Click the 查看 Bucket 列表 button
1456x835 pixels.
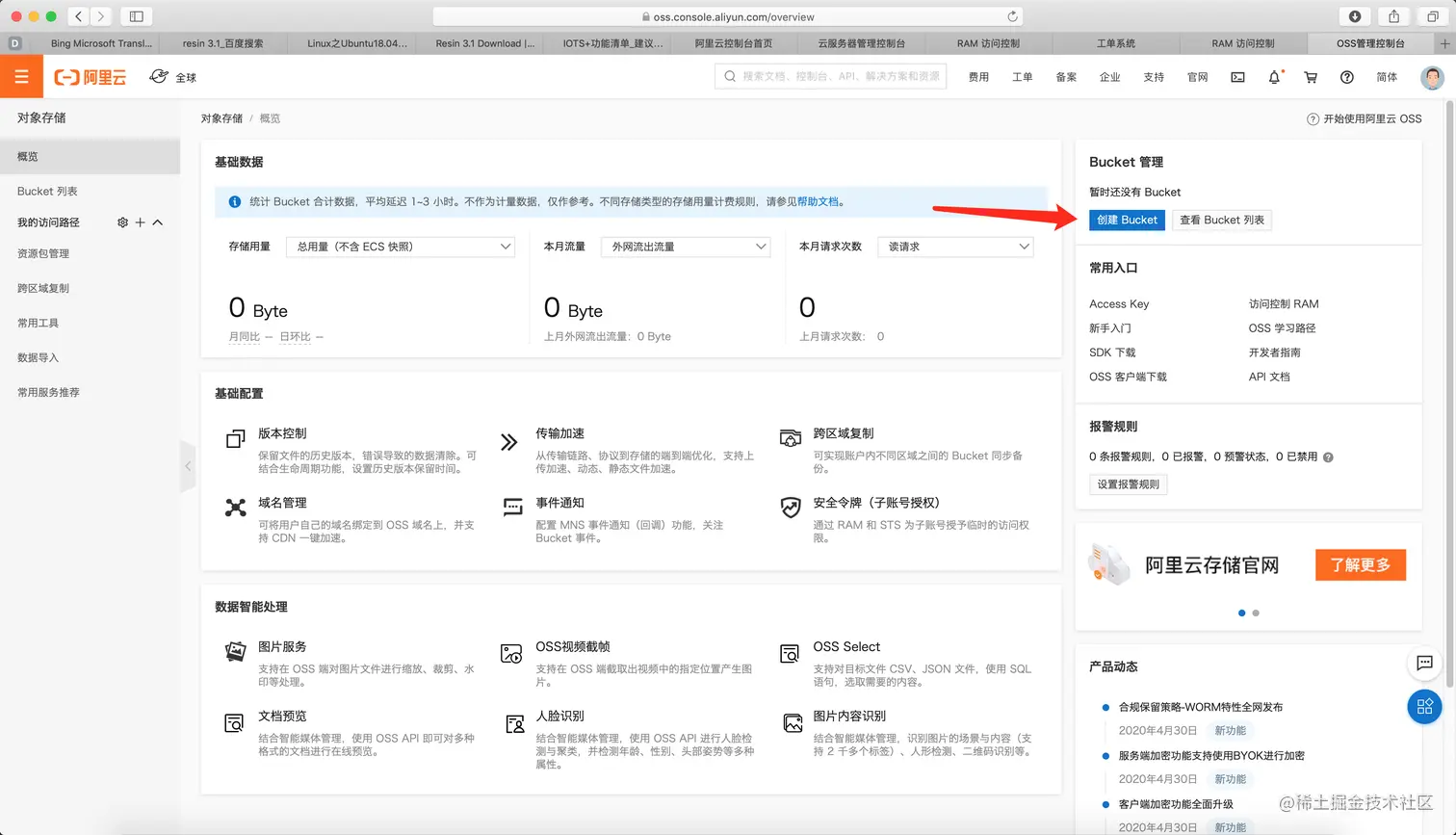[x=1222, y=221]
